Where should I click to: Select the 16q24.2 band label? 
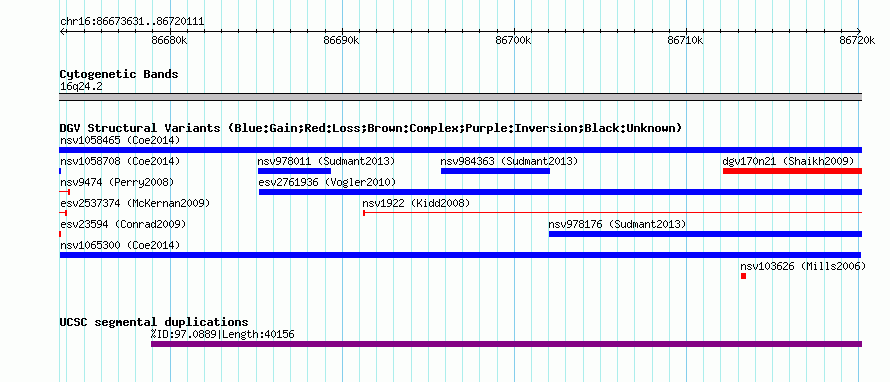[x=81, y=87]
